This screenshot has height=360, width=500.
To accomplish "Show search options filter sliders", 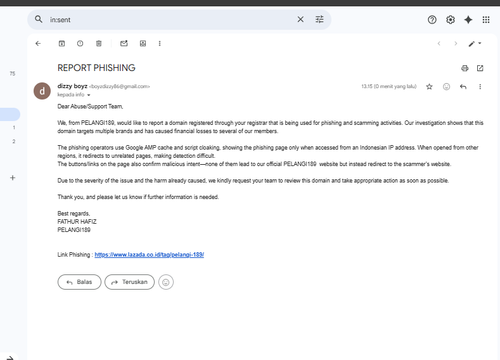I will click(x=319, y=19).
